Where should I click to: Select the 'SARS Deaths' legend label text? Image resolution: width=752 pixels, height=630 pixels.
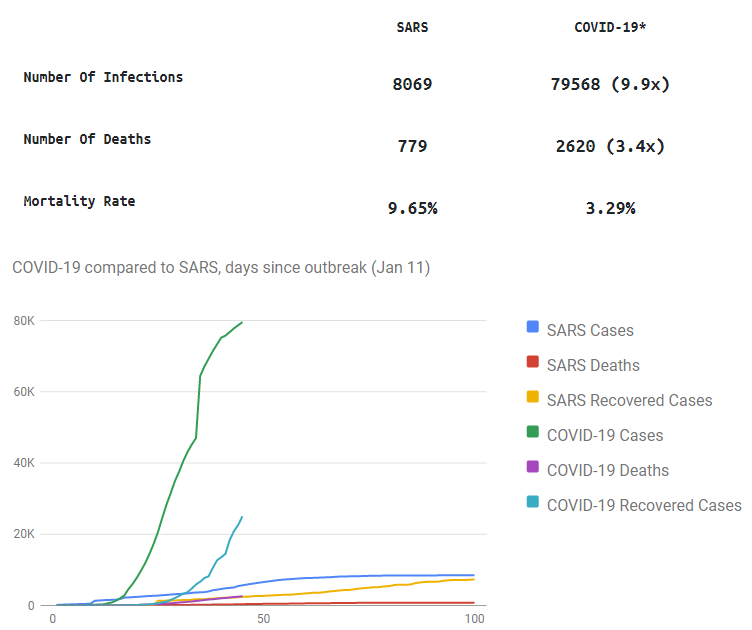pyautogui.click(x=593, y=365)
